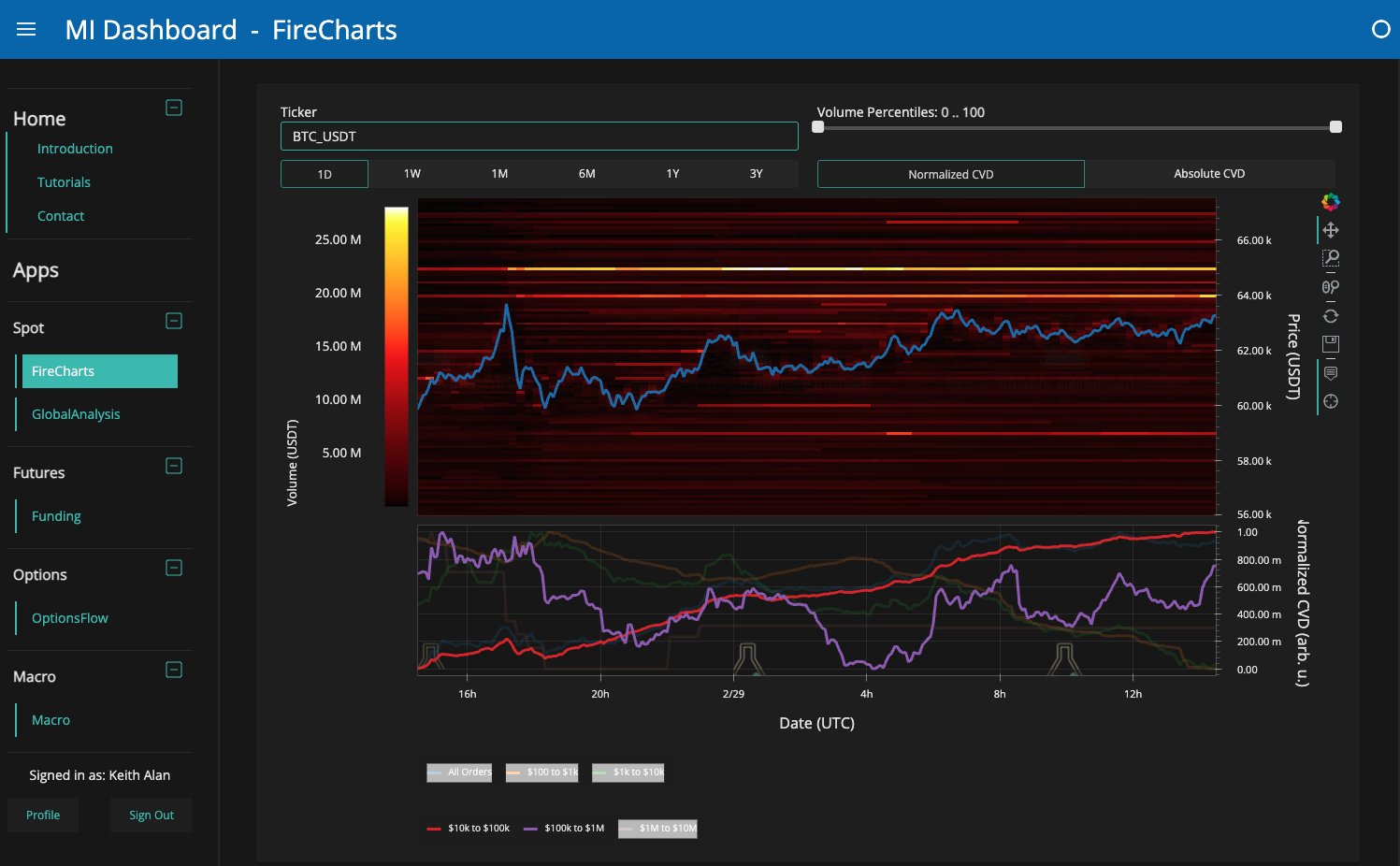Open GlobalAnalysis in the sidebar
This screenshot has height=866, width=1400.
76,414
